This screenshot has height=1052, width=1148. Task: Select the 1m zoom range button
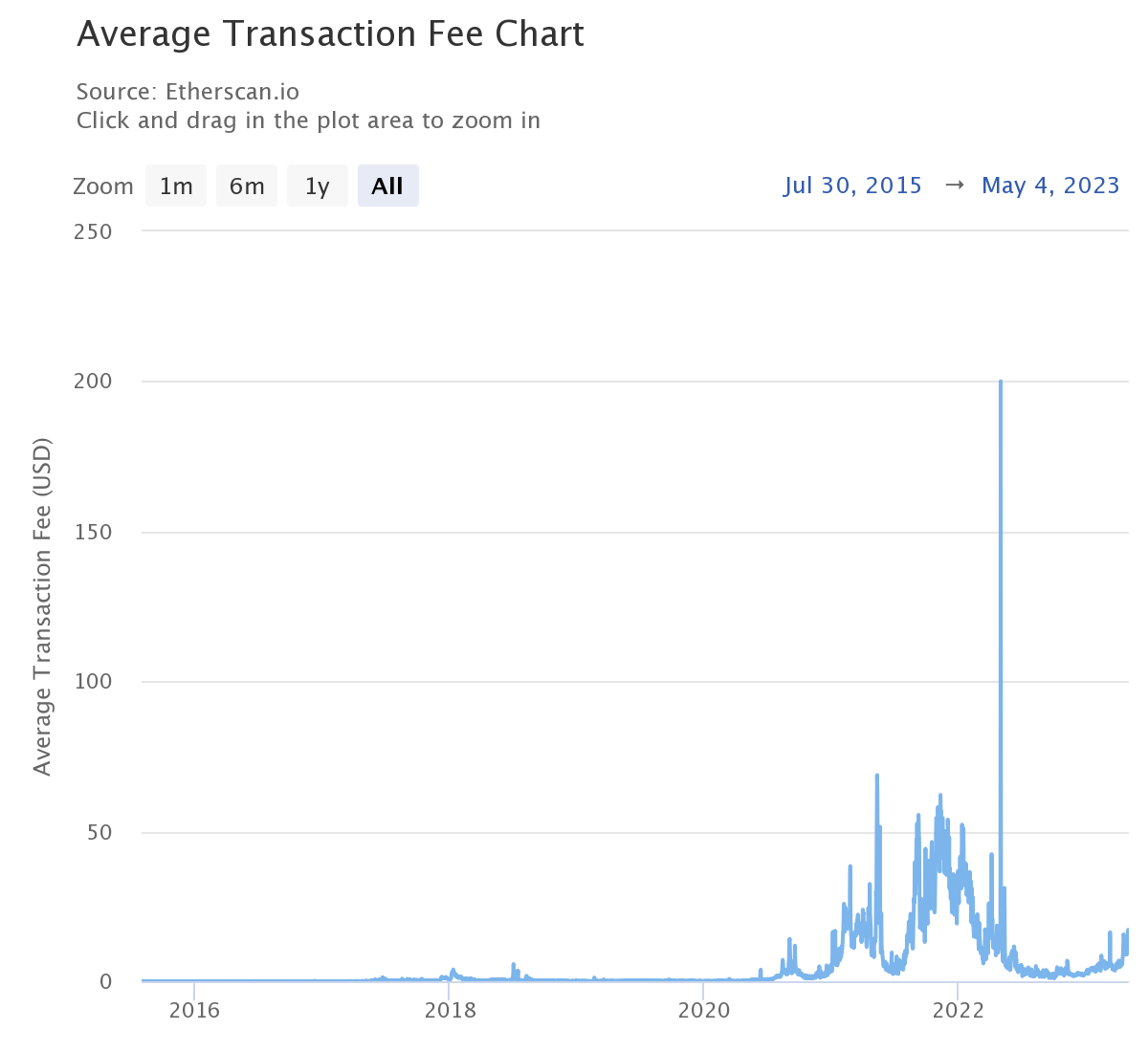(176, 186)
